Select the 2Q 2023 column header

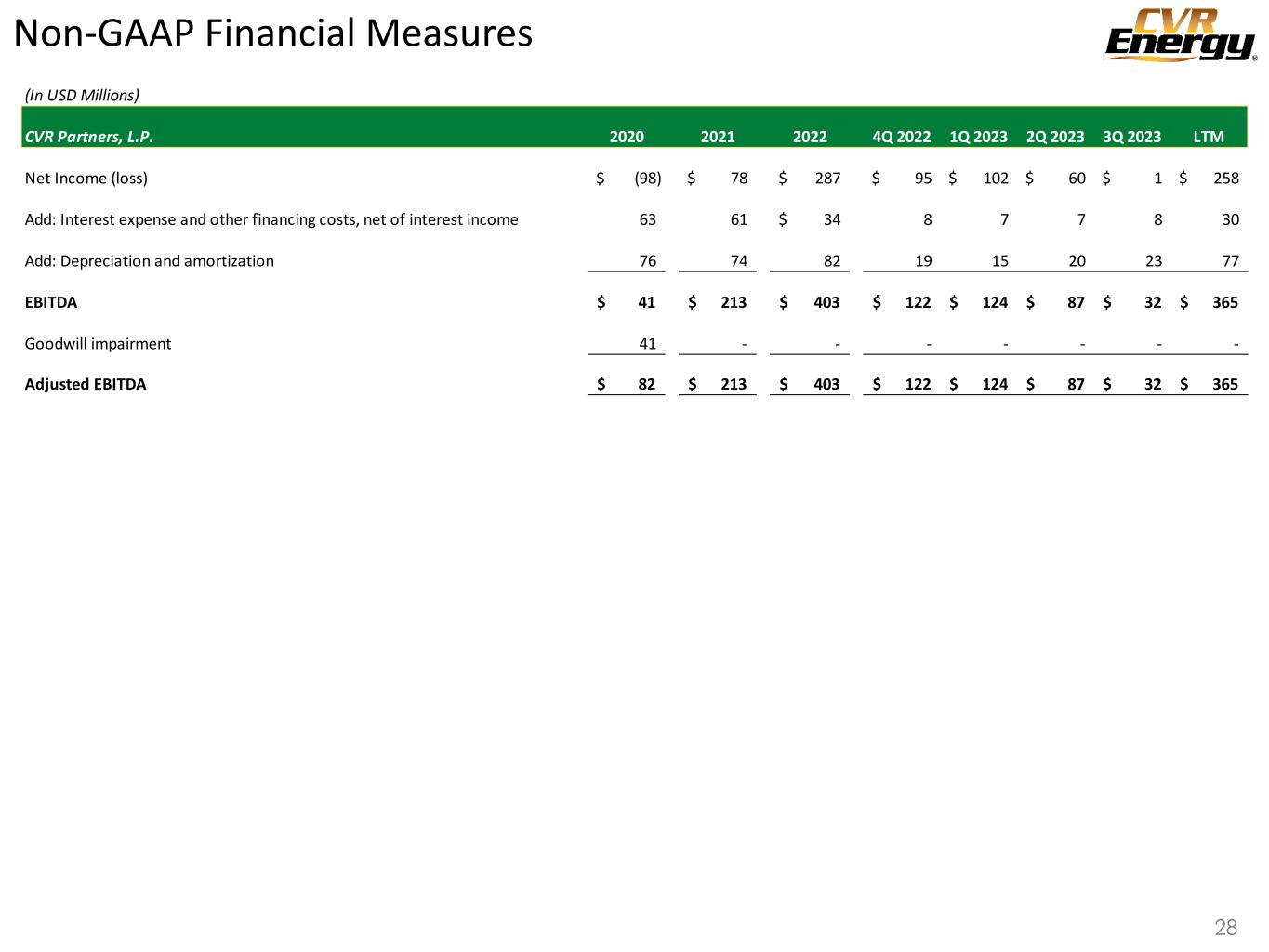click(x=1055, y=137)
